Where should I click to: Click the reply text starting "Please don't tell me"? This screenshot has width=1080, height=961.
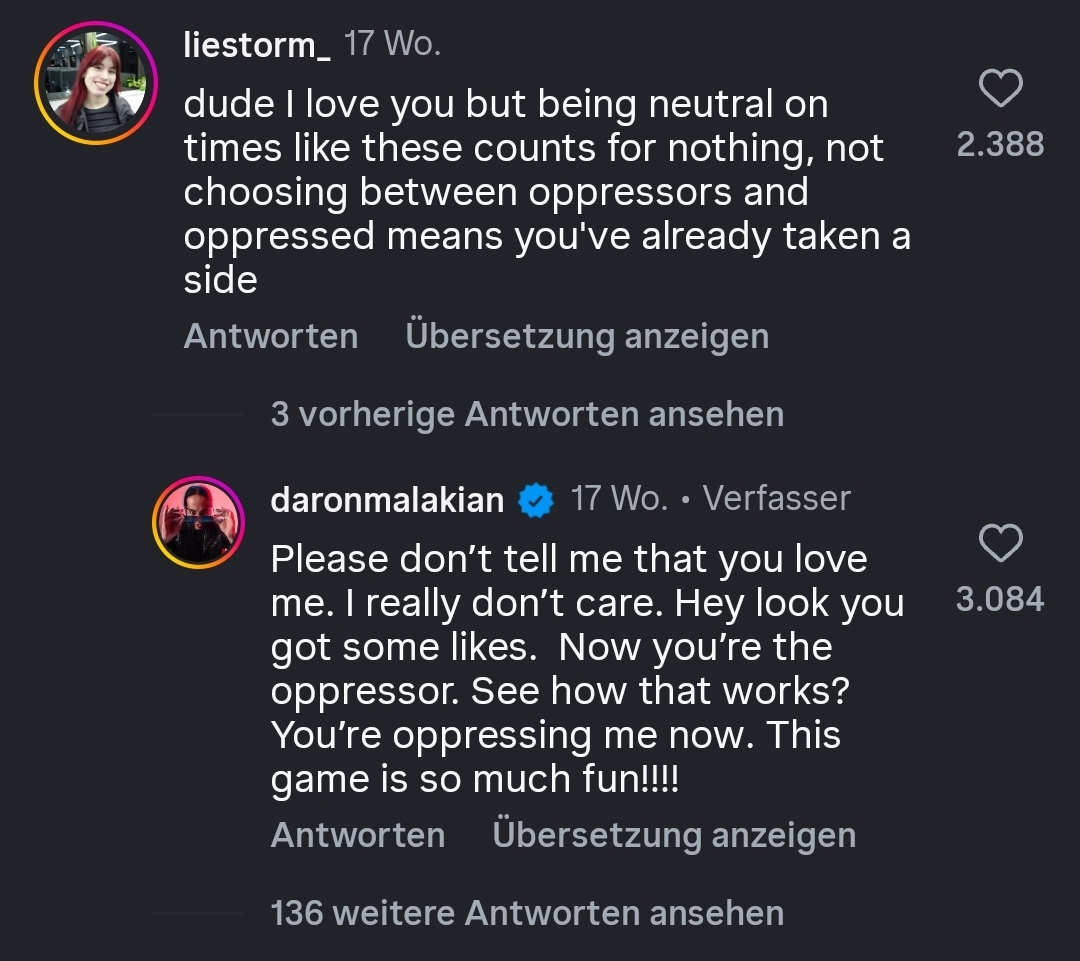tap(587, 669)
